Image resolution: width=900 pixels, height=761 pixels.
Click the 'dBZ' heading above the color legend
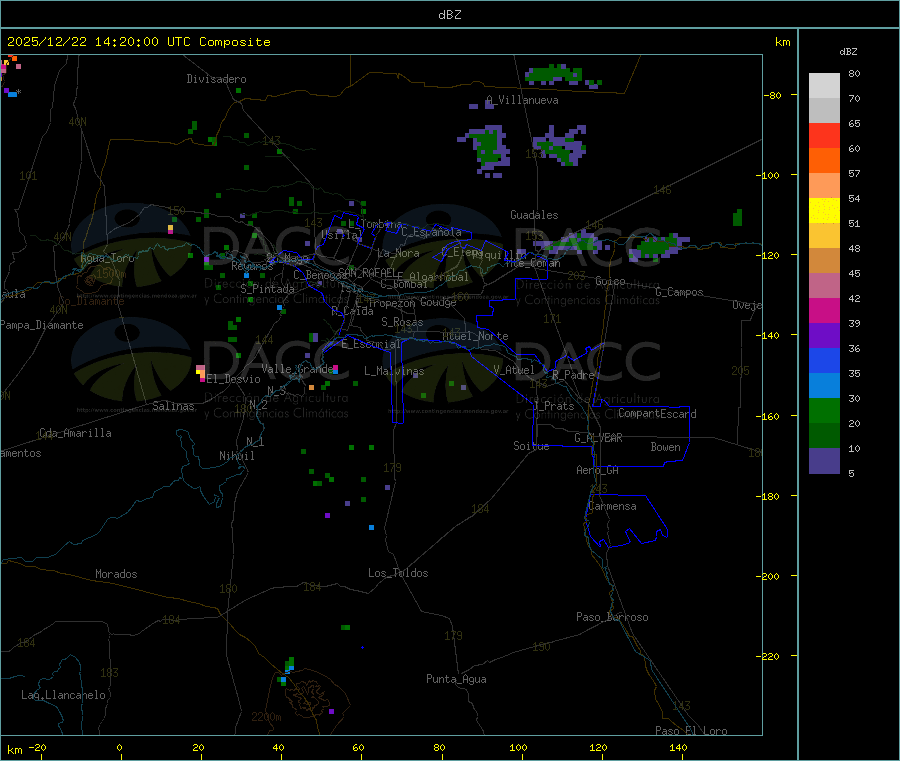(x=848, y=52)
